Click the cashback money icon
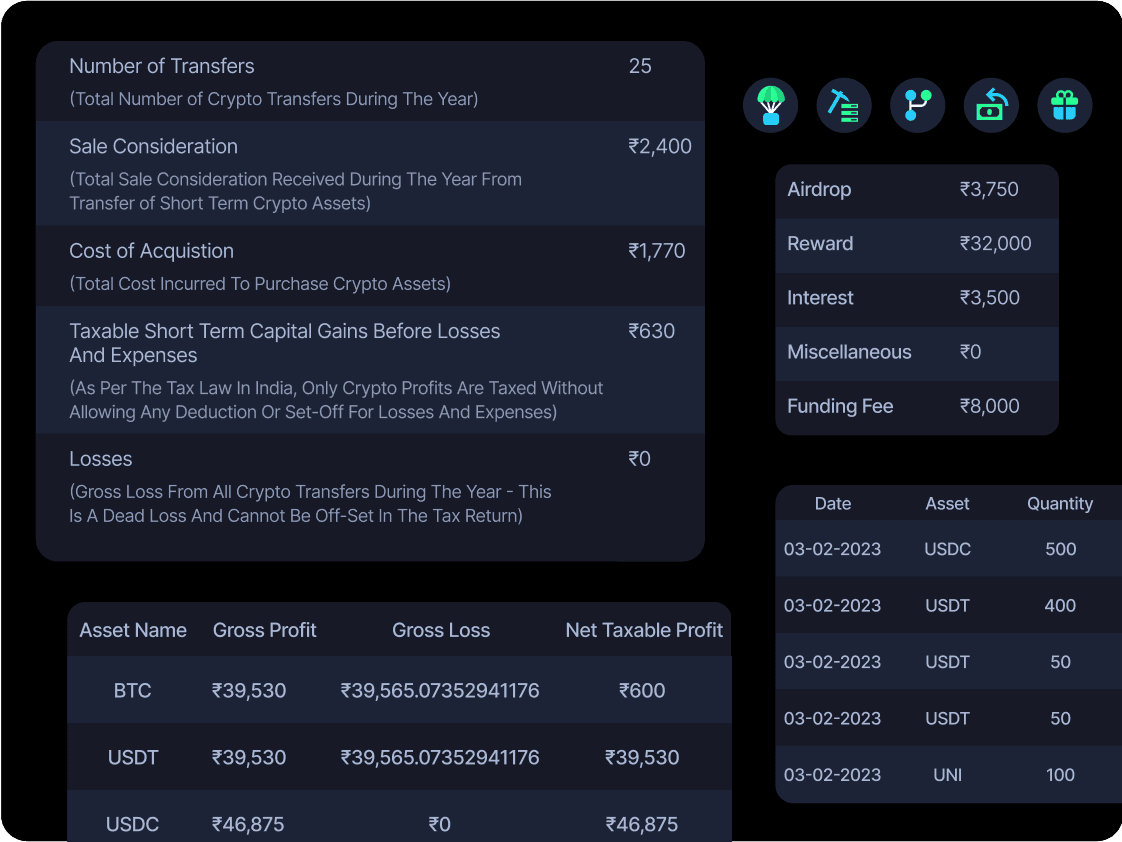This screenshot has height=842, width=1122. [x=991, y=105]
